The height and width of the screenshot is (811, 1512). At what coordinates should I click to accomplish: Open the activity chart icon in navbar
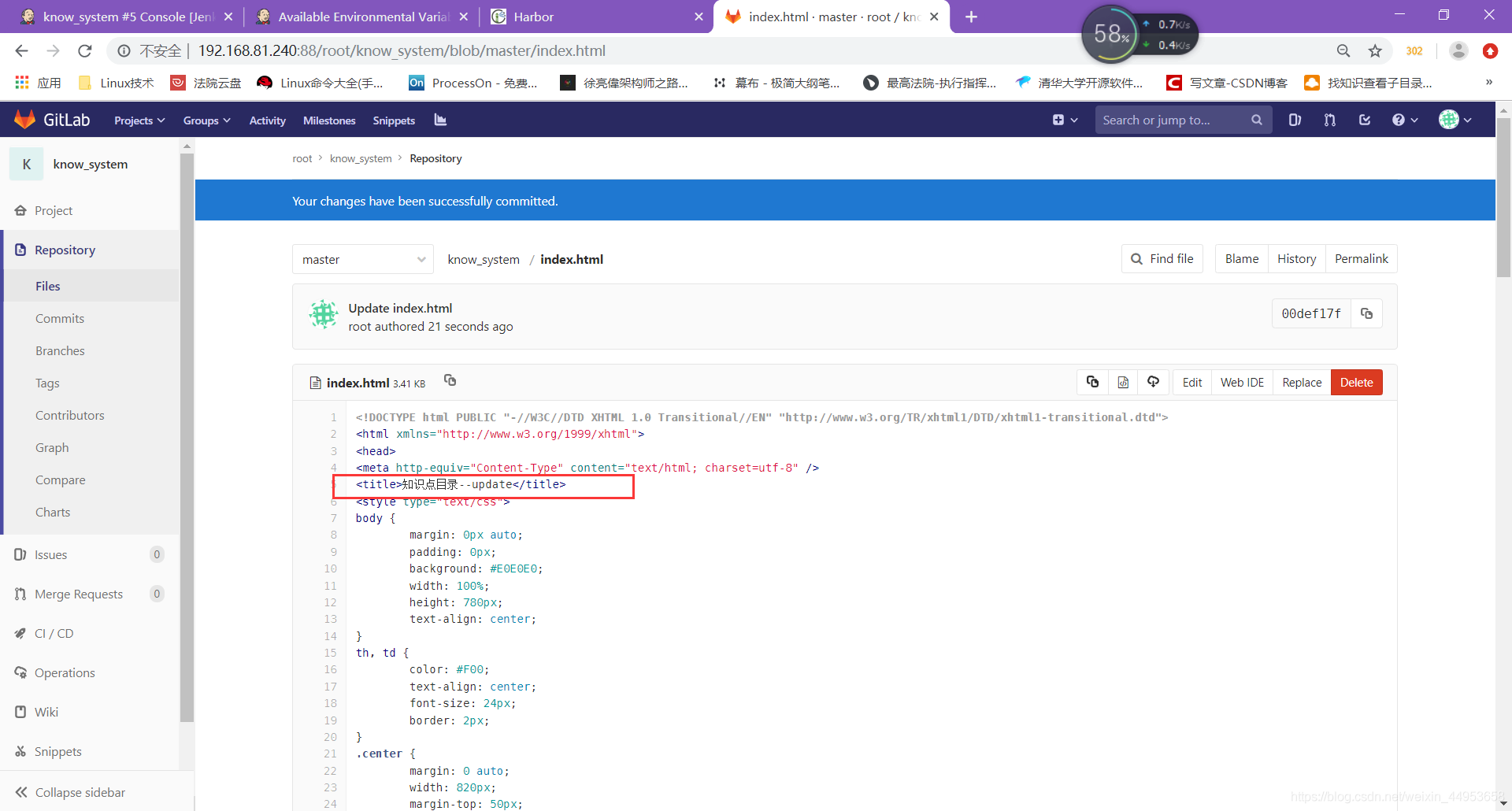click(440, 120)
